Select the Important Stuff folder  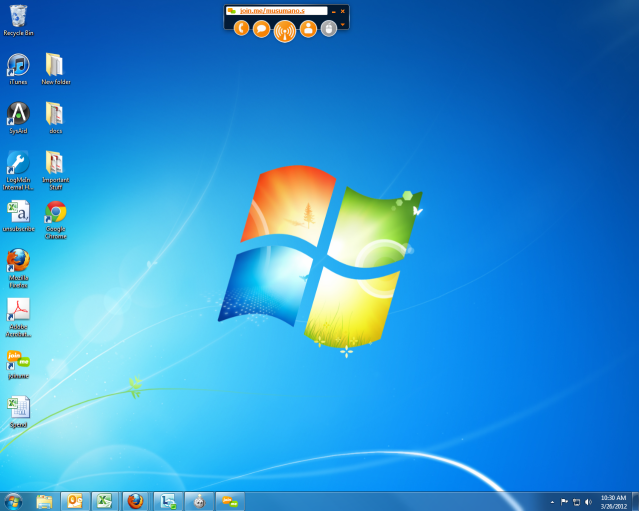pyautogui.click(x=55, y=170)
